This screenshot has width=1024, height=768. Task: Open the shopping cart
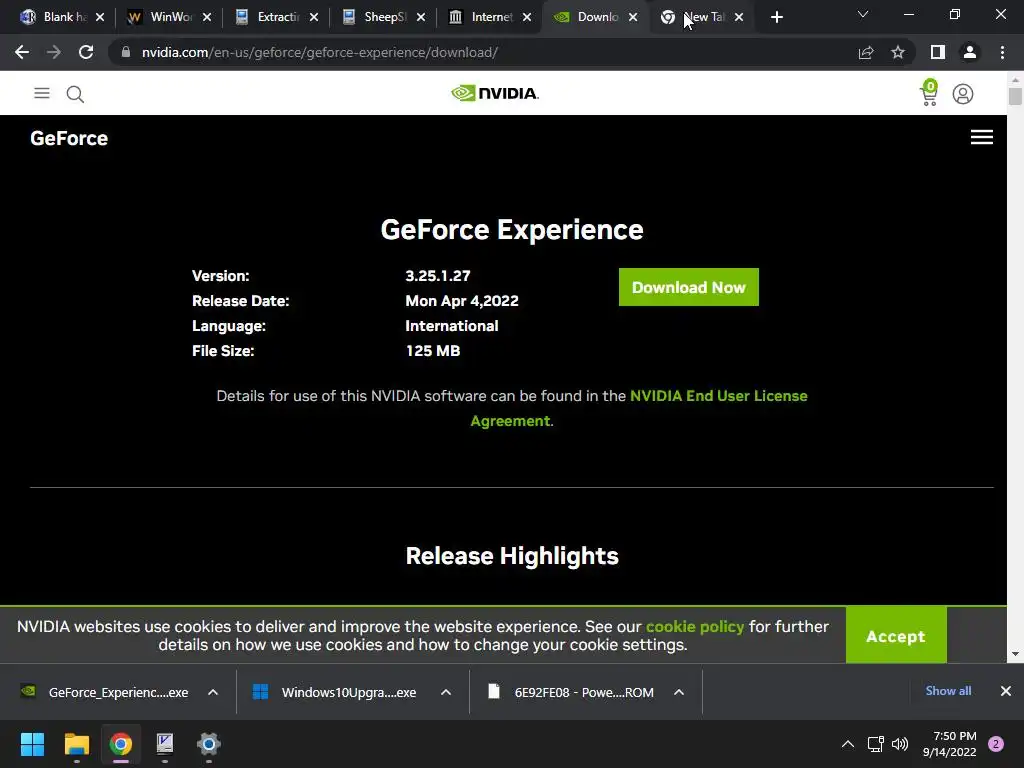pyautogui.click(x=929, y=93)
